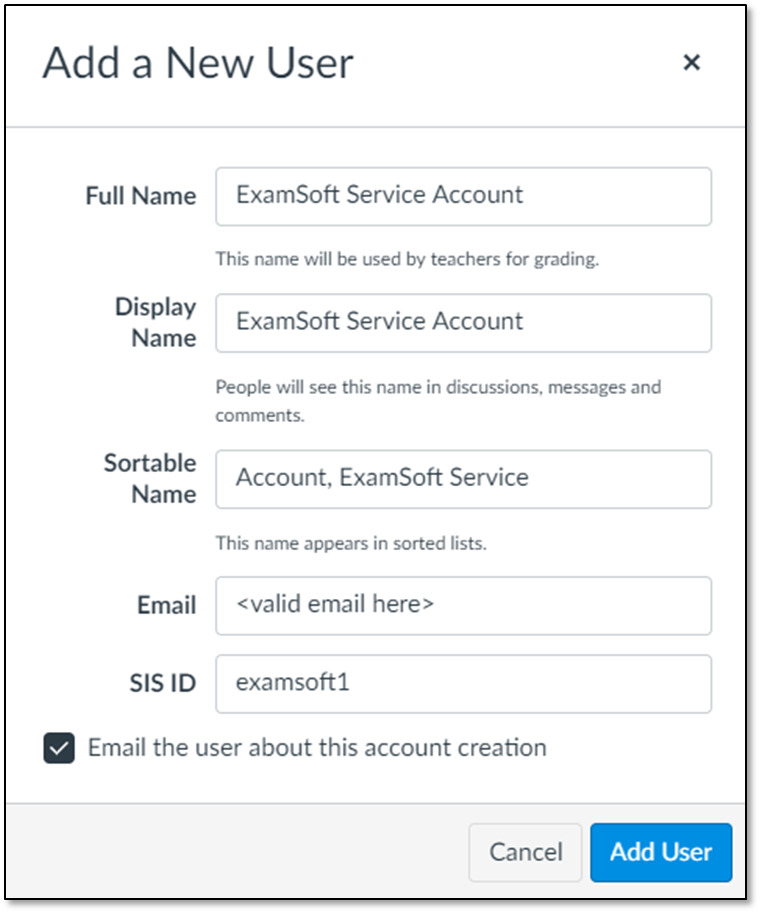760x913 pixels.
Task: Click the 'This name appears in sorted lists' hint
Action: 351,543
